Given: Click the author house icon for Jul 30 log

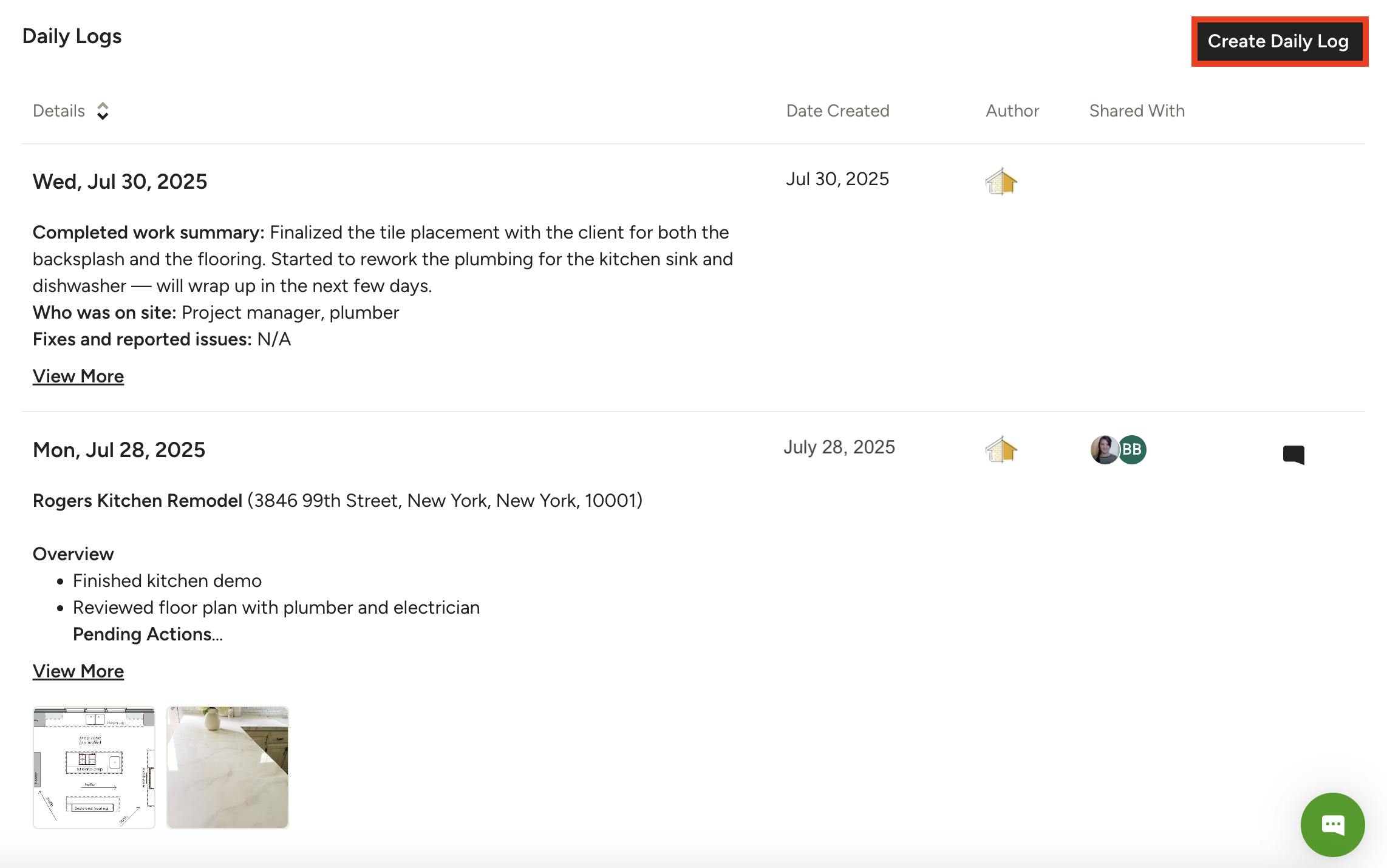Looking at the screenshot, I should [1001, 181].
